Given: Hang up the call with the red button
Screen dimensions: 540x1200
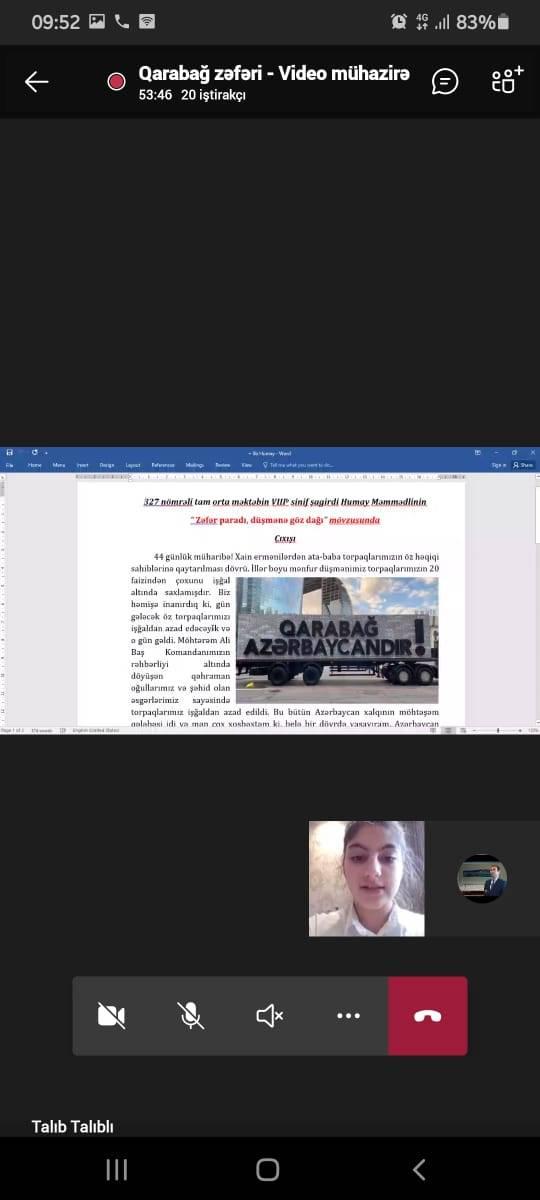Looking at the screenshot, I should [x=428, y=1016].
